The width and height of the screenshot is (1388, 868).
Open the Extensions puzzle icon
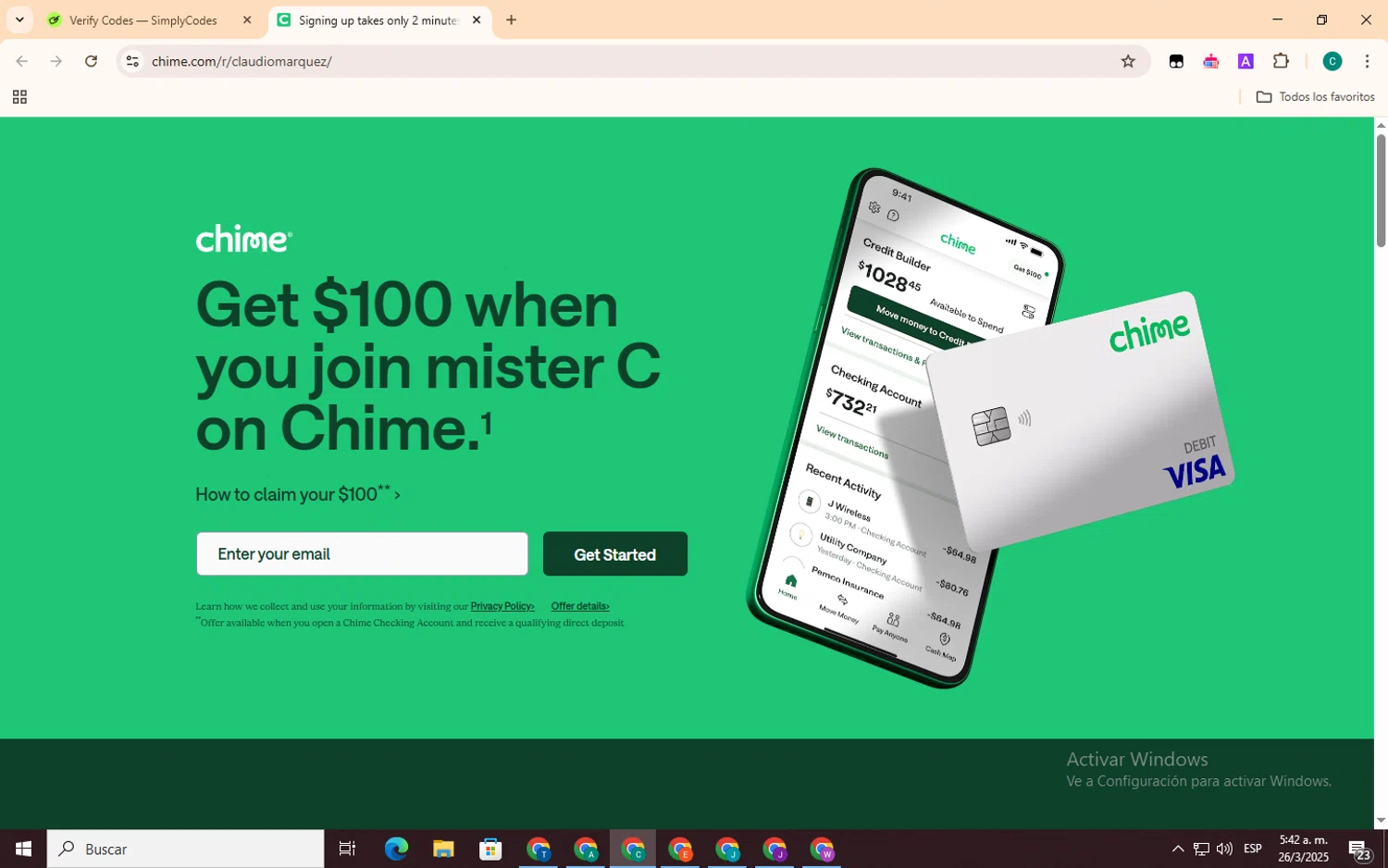1281,61
